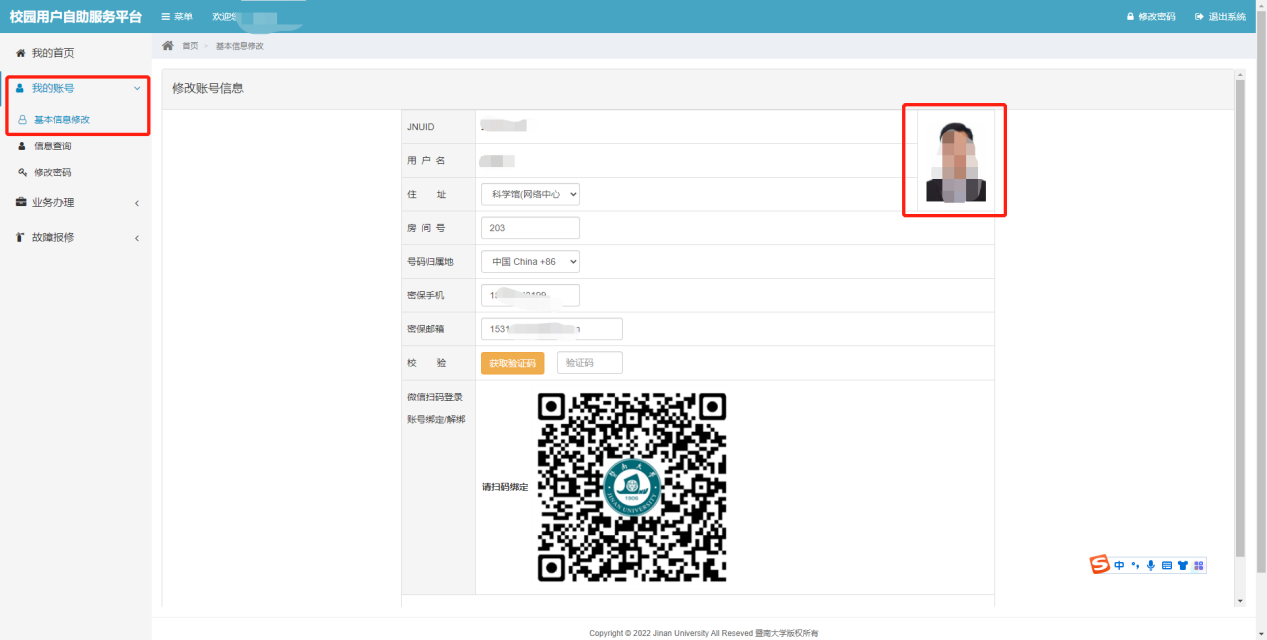This screenshot has width=1267, height=640.
Task: Open 我的首页 from the sidebar
Action: coord(52,53)
